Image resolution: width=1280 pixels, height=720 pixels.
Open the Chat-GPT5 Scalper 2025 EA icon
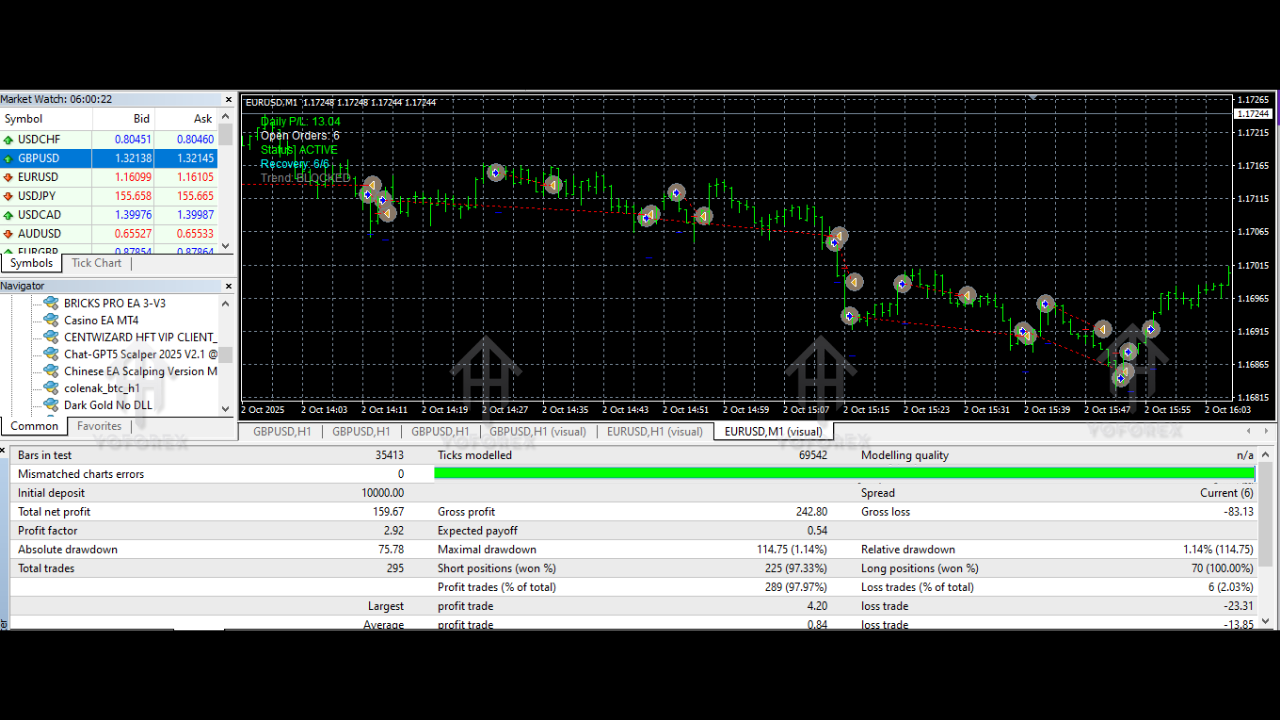(52, 354)
